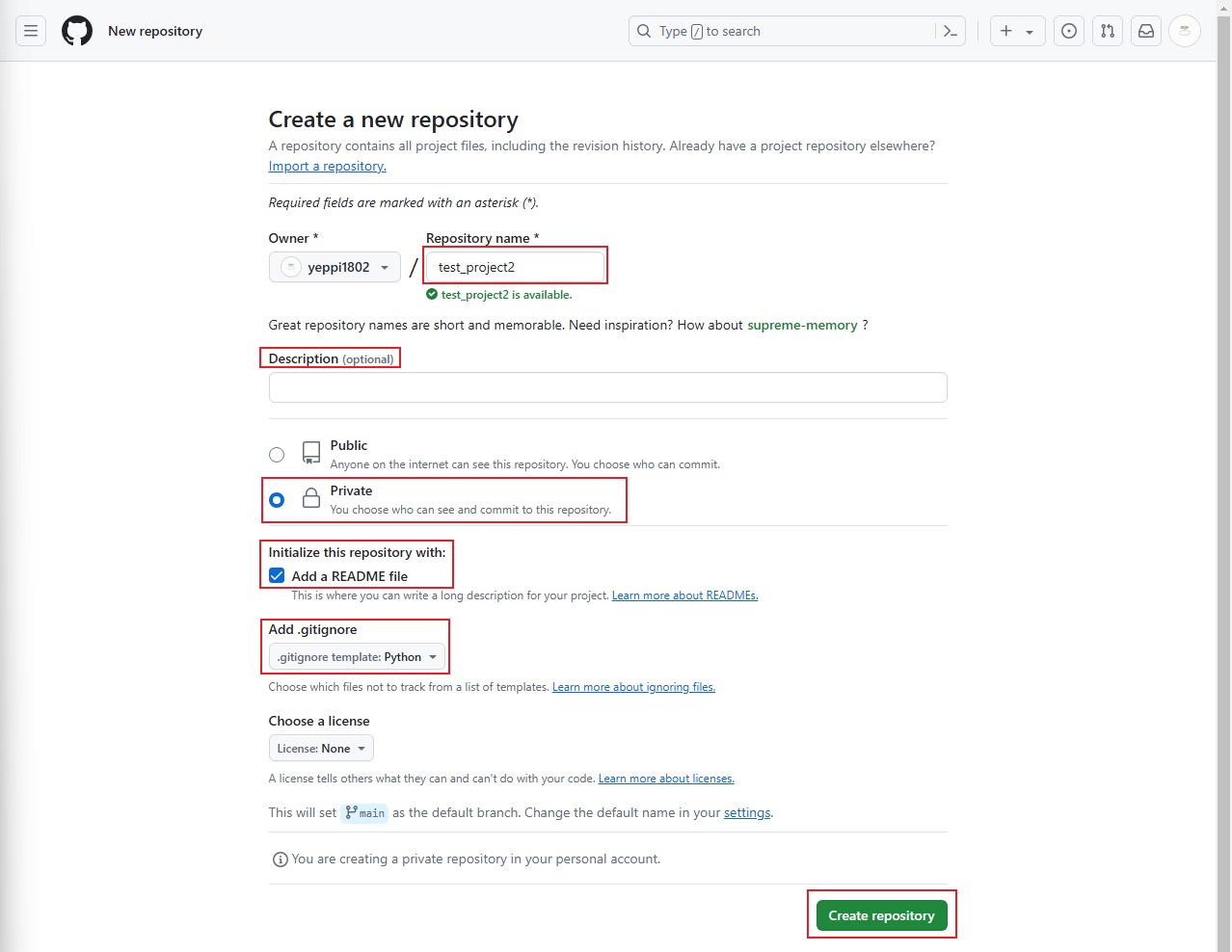The height and width of the screenshot is (952, 1232).
Task: Open the Pull requests icon
Action: pos(1108,31)
